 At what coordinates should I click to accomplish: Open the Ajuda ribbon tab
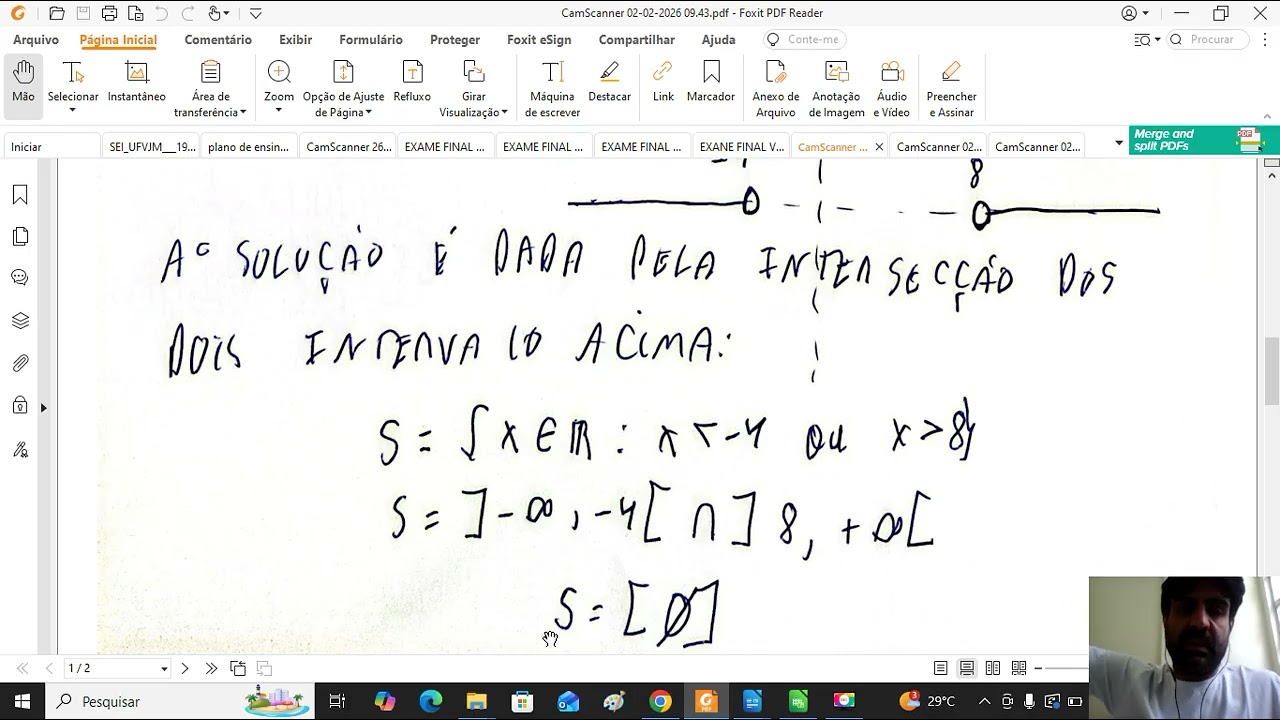pyautogui.click(x=718, y=40)
